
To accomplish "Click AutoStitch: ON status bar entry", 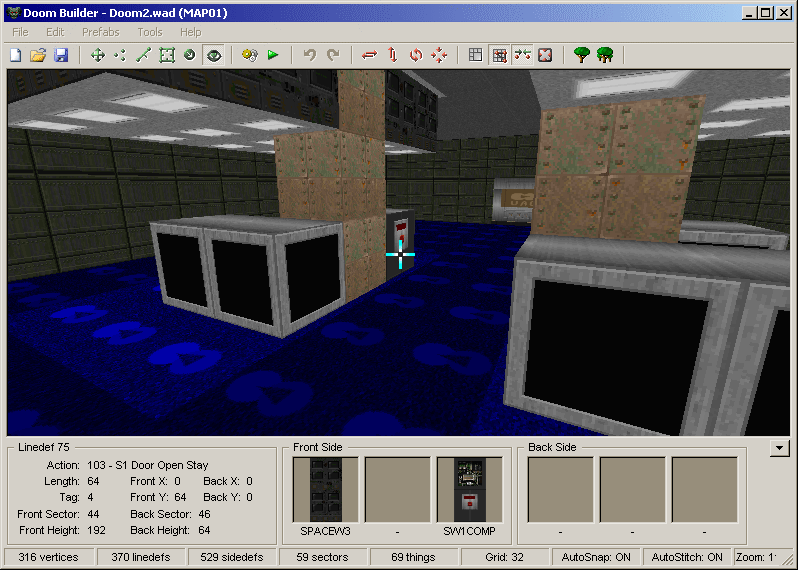I will [687, 557].
